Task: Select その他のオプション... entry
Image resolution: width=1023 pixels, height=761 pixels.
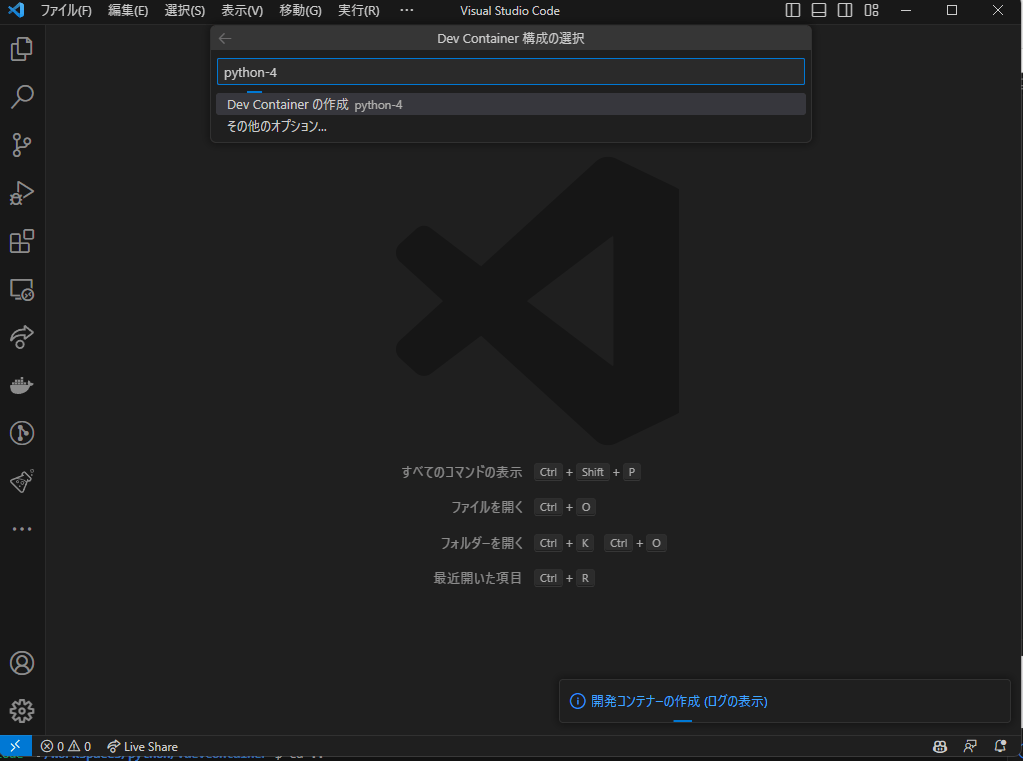Action: tap(511, 127)
